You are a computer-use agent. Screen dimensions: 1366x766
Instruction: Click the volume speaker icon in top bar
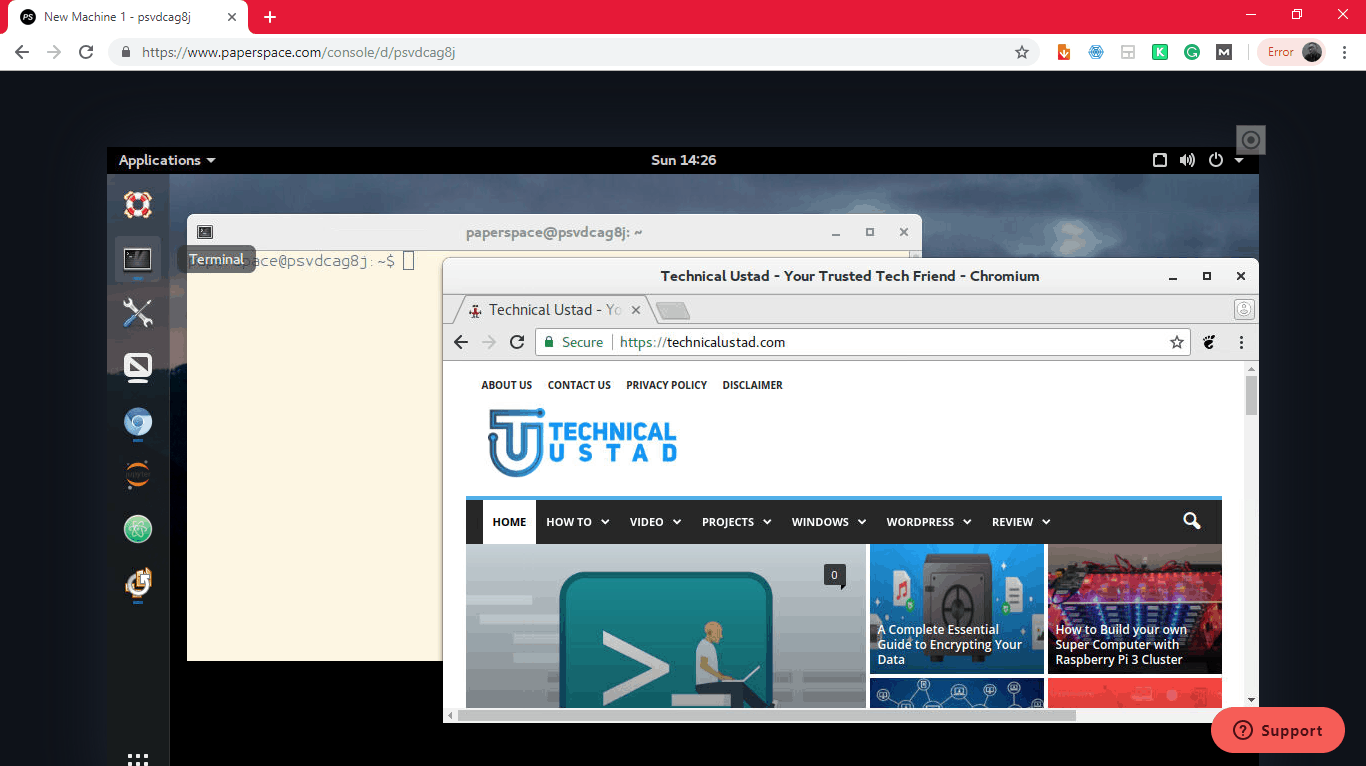pos(1187,160)
